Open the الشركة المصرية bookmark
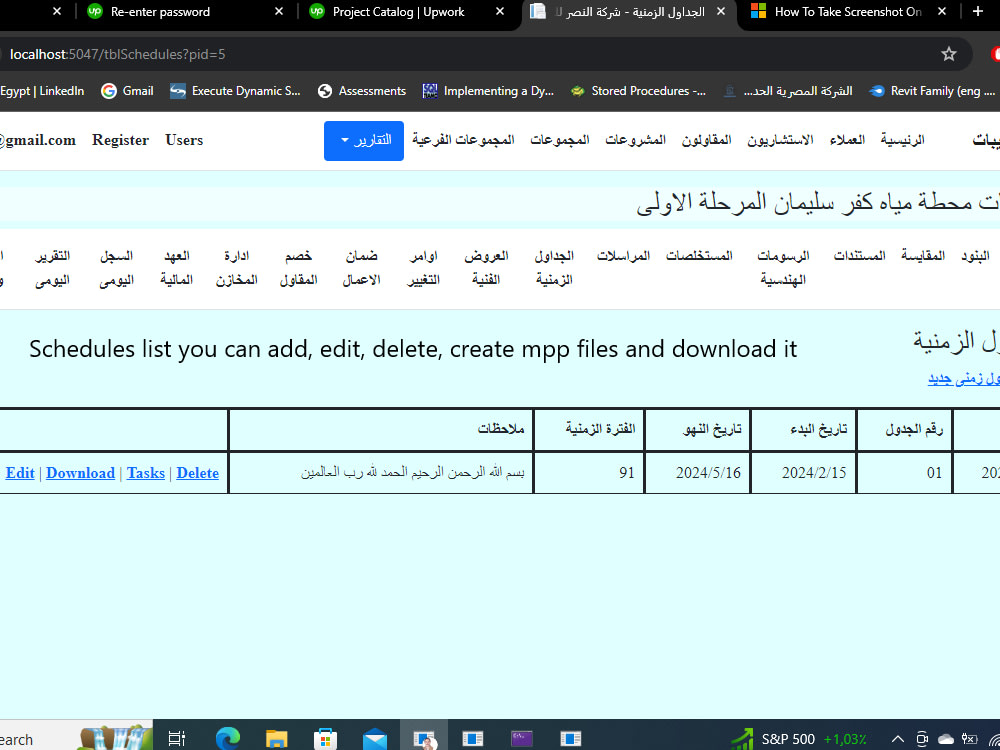The image size is (1000, 750). [x=788, y=91]
